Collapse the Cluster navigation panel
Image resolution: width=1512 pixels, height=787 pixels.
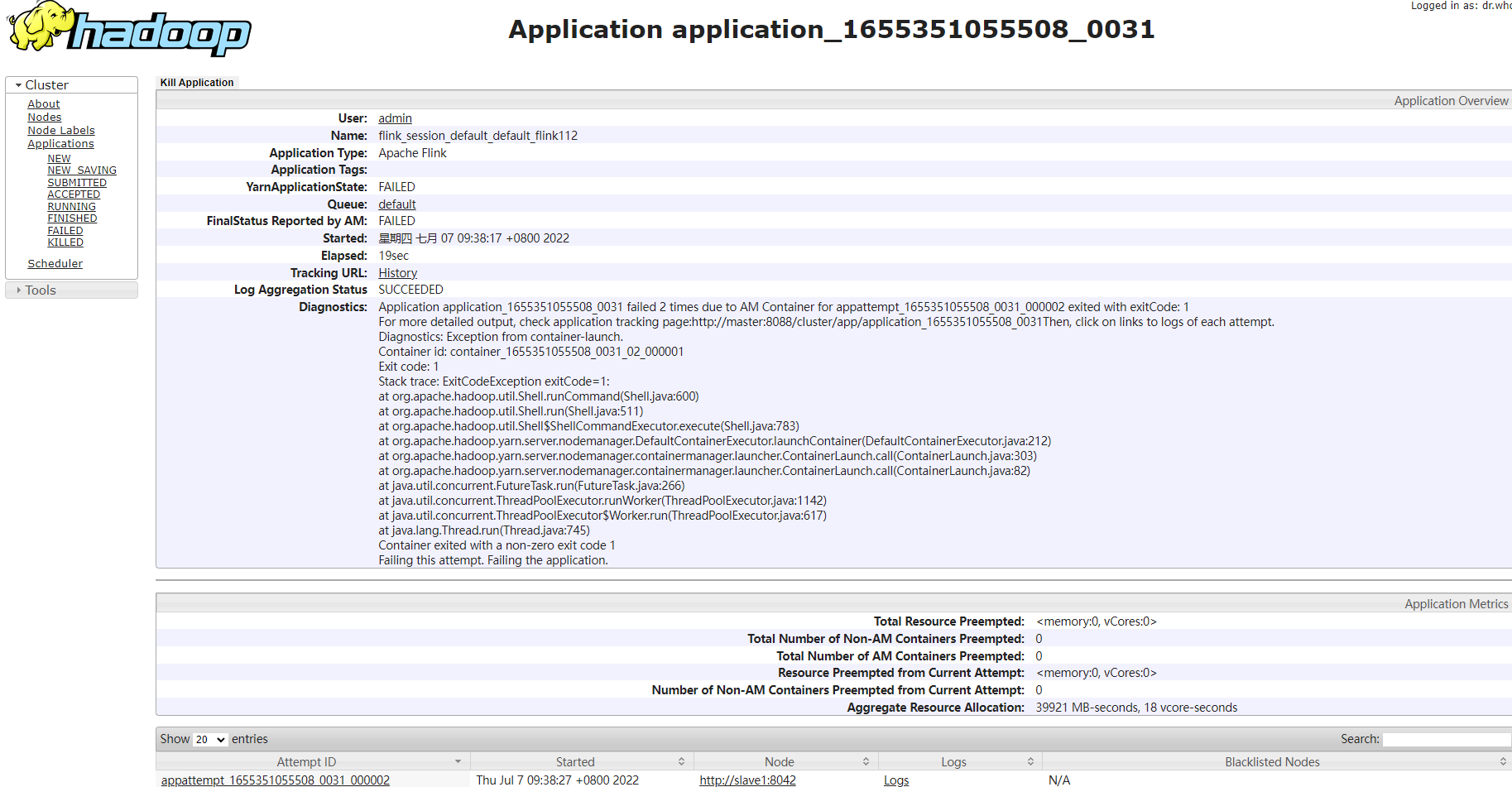[18, 84]
